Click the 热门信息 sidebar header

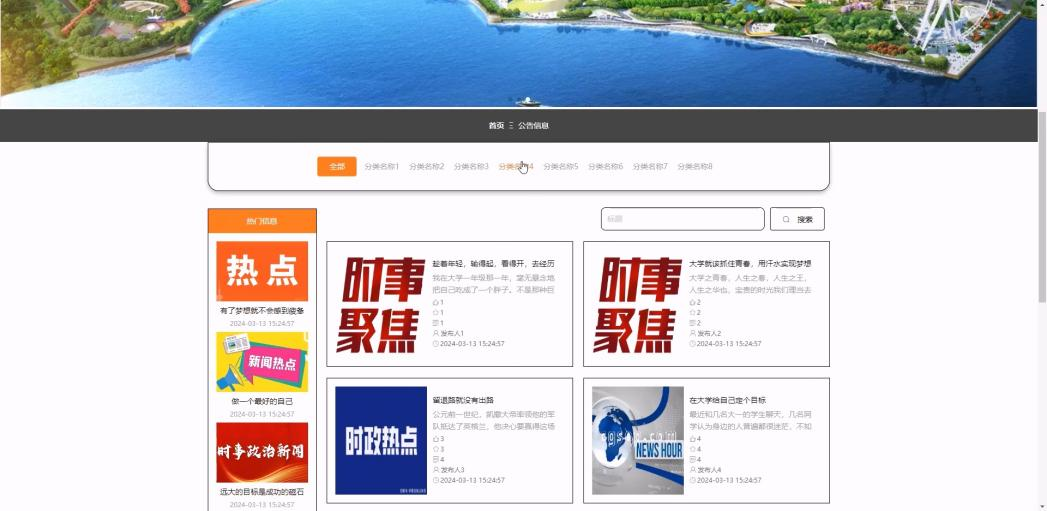tap(262, 221)
